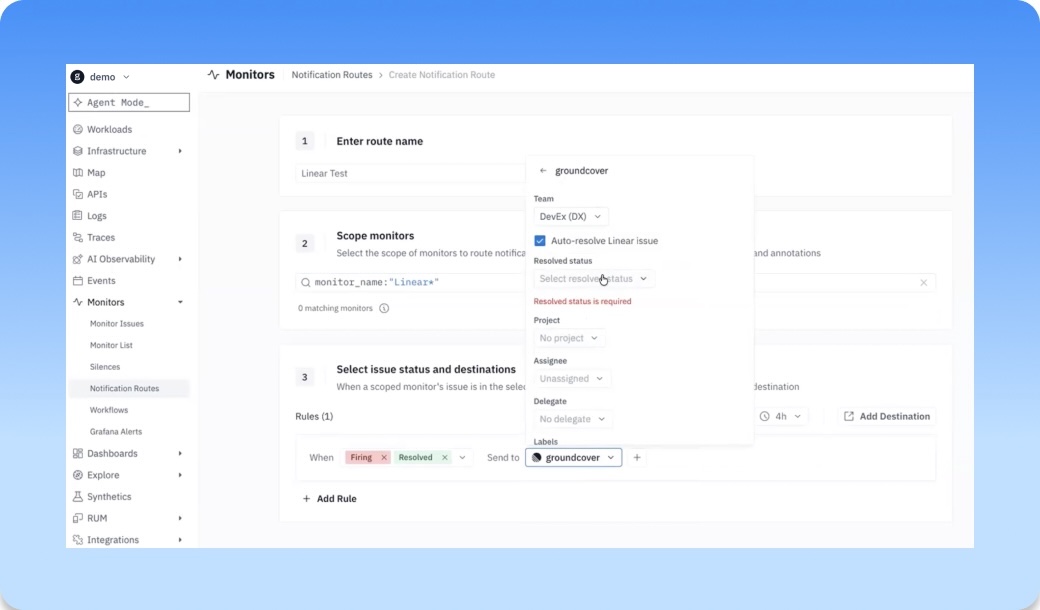Click the Traces sidebar icon
Image resolution: width=1040 pixels, height=610 pixels.
click(x=78, y=237)
